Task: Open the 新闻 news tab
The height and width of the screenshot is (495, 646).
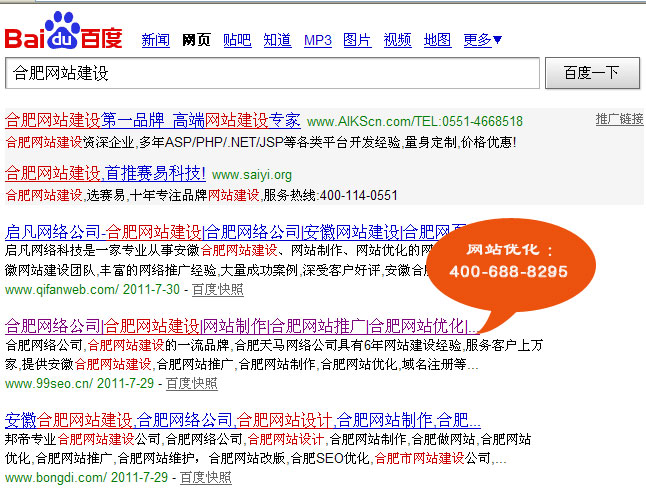Action: 155,40
